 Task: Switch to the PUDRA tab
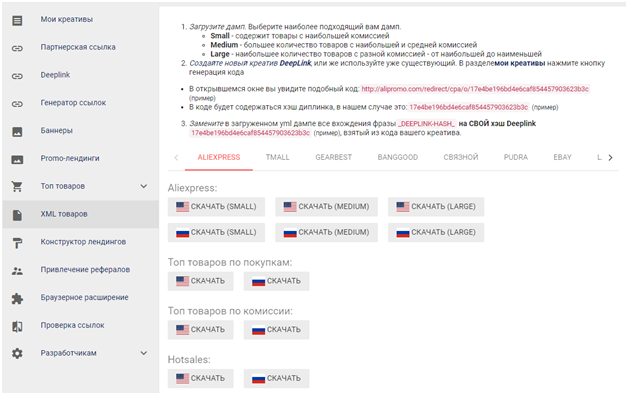pos(516,157)
